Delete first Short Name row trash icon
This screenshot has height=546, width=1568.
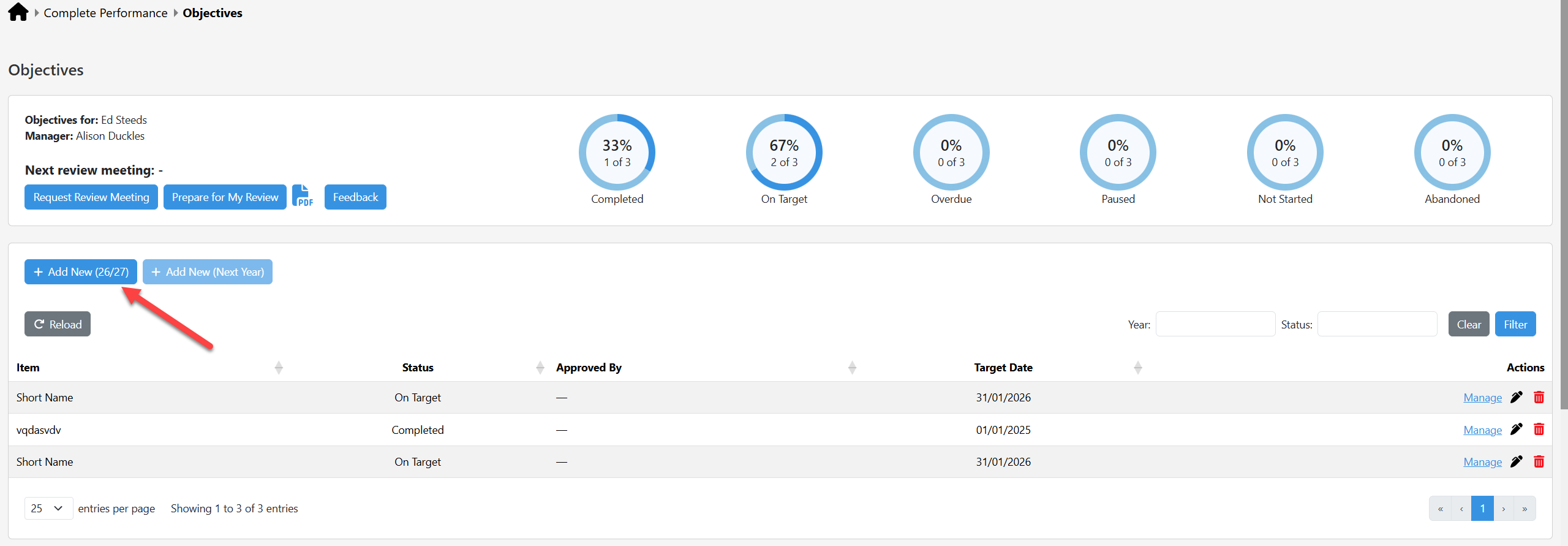[1539, 397]
